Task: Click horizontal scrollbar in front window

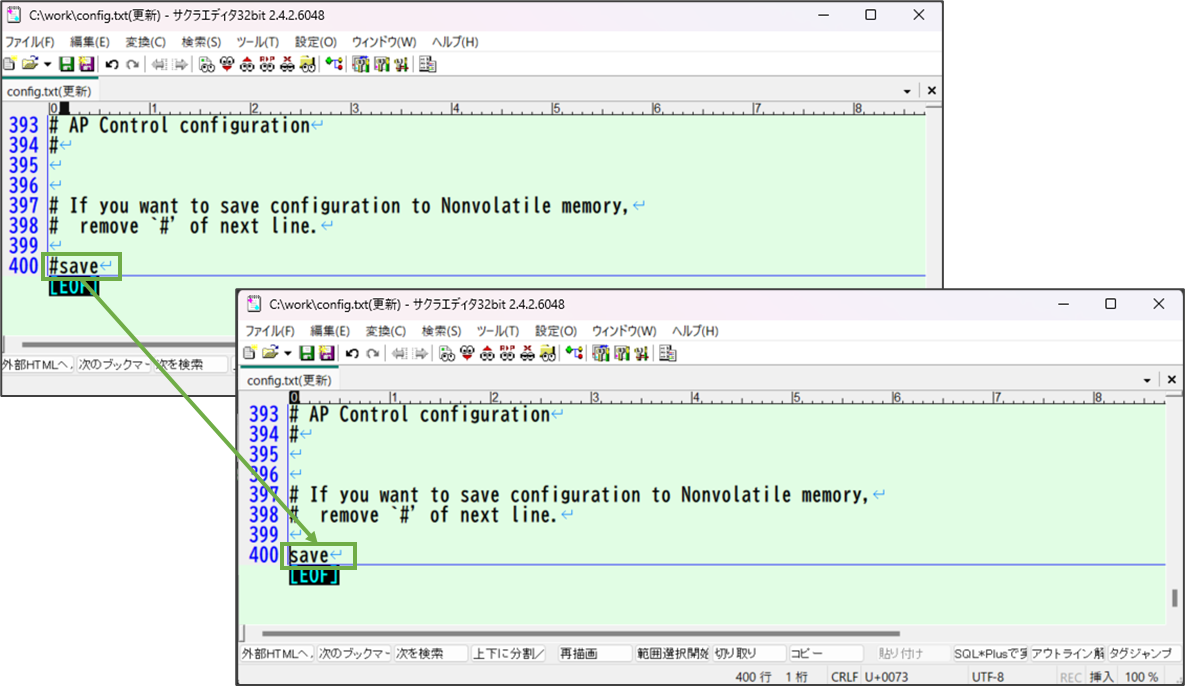Action: (580, 633)
